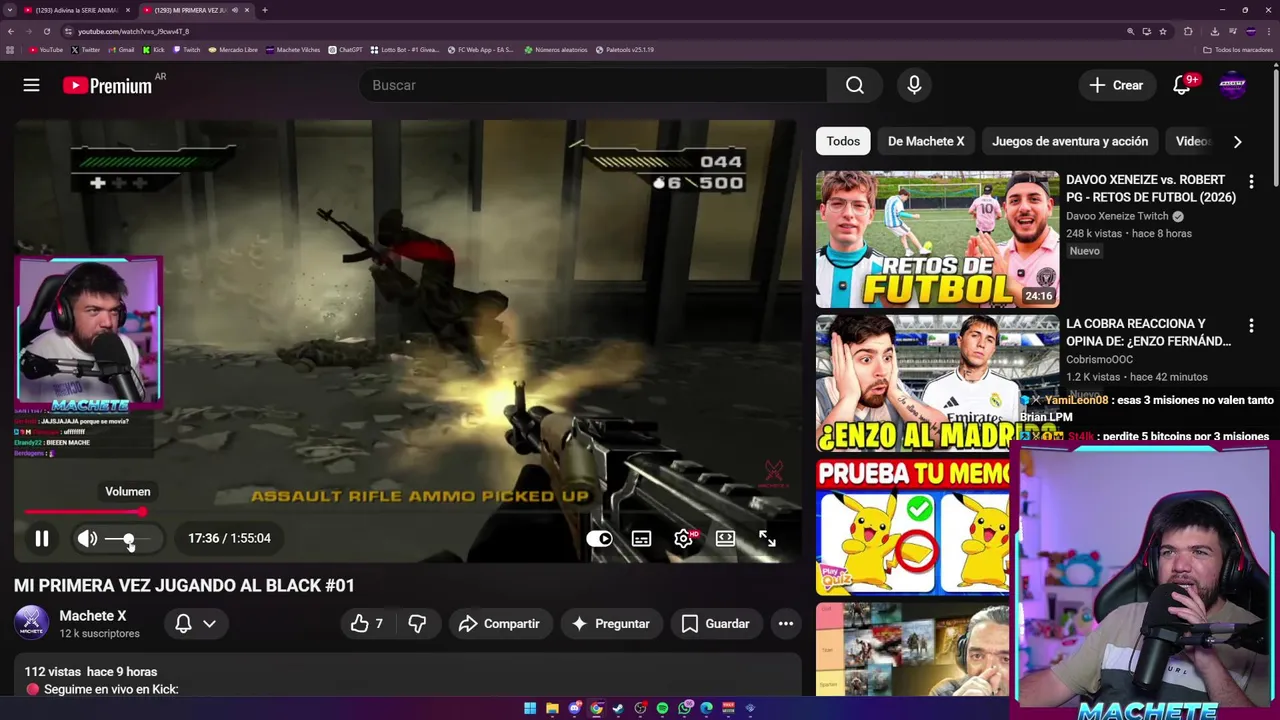Open the ChatGPT bookmark
1280x720 pixels.
point(346,50)
